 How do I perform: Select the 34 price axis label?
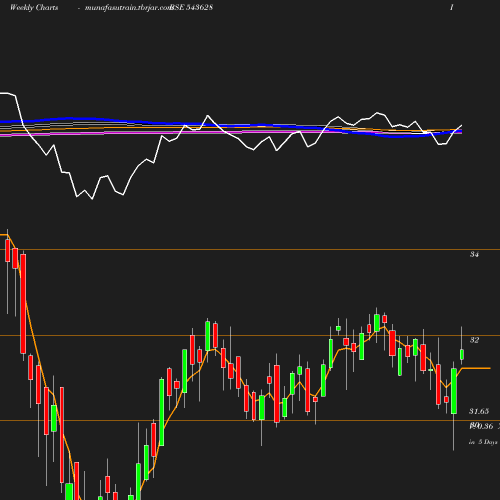[474, 254]
